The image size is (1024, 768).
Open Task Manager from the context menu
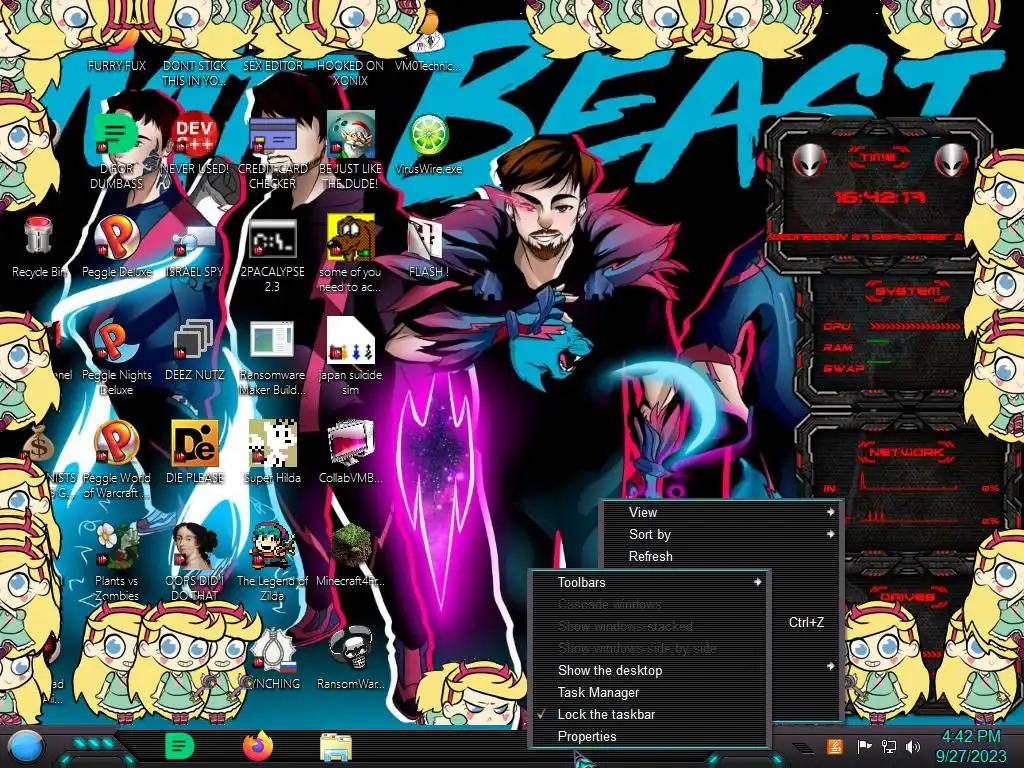point(650,692)
